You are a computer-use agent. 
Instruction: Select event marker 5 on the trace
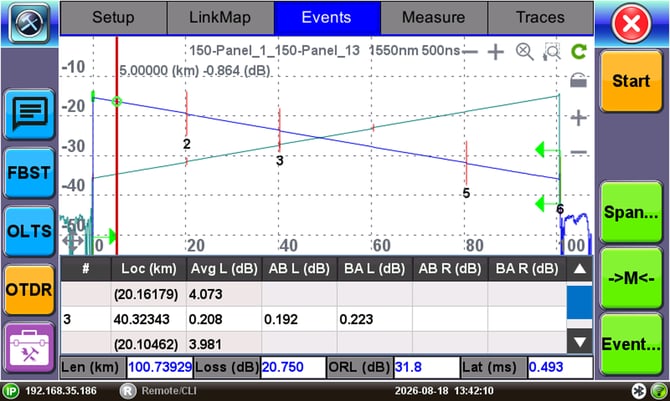(x=466, y=193)
